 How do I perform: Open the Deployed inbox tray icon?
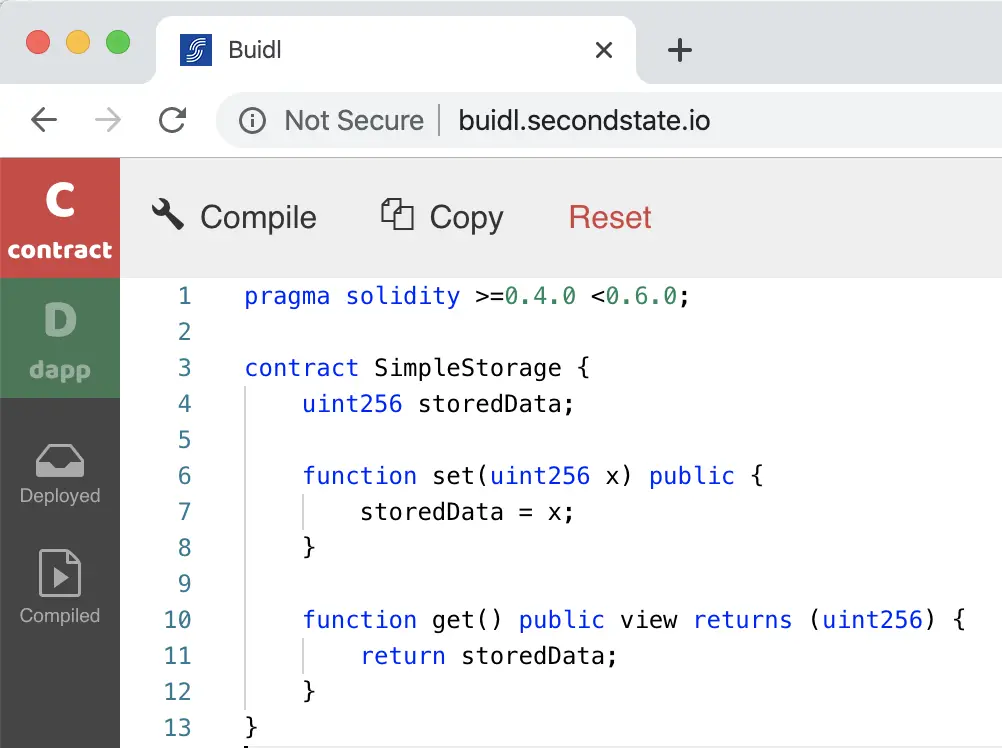pyautogui.click(x=60, y=461)
